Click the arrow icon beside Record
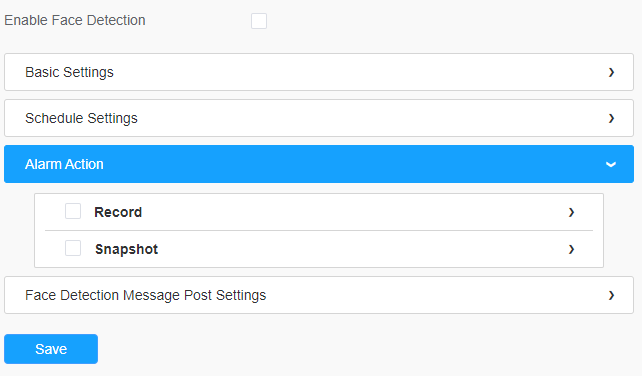 point(572,212)
